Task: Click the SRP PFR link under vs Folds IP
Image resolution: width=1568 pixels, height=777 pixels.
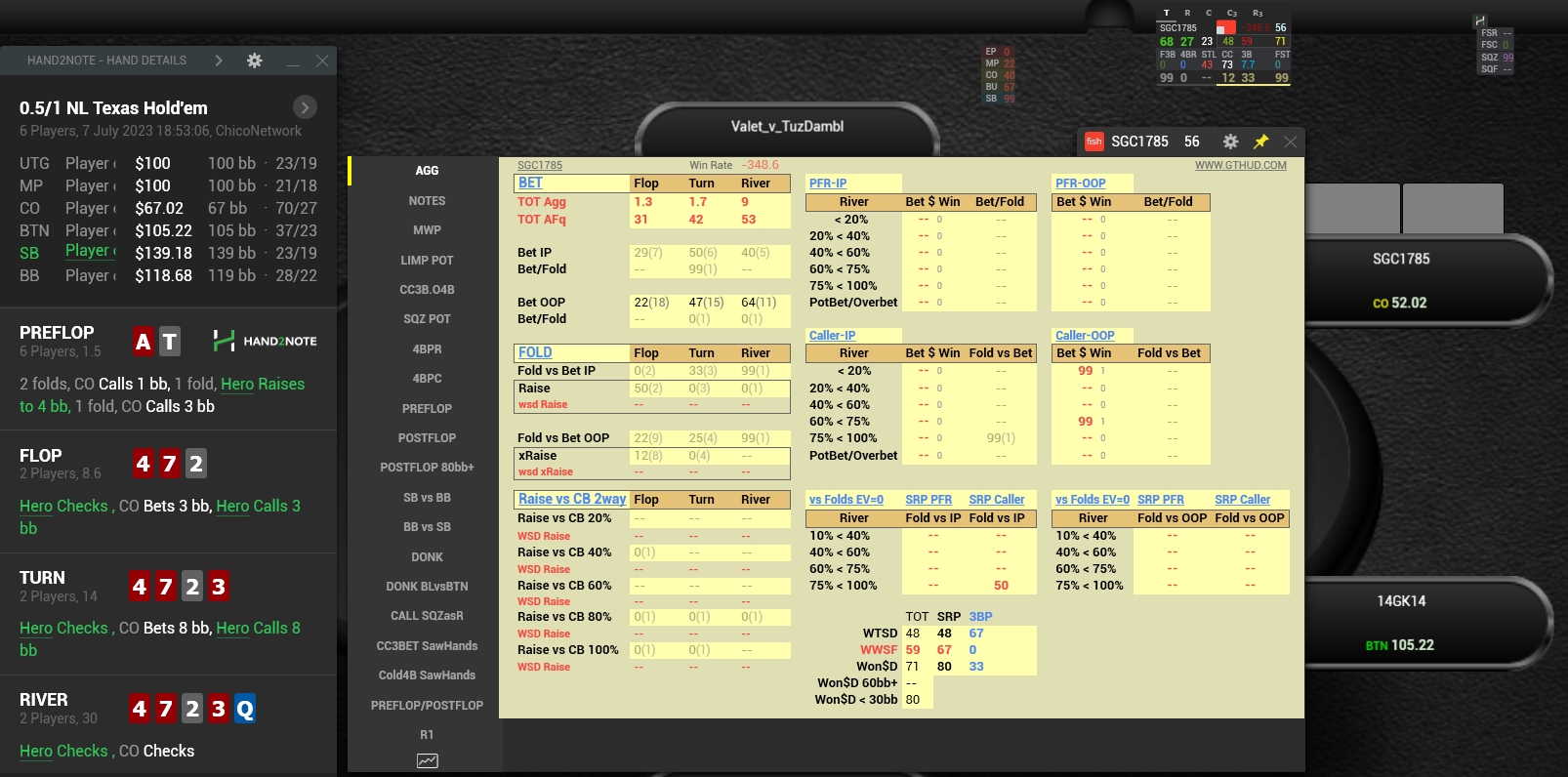Action: pos(928,500)
